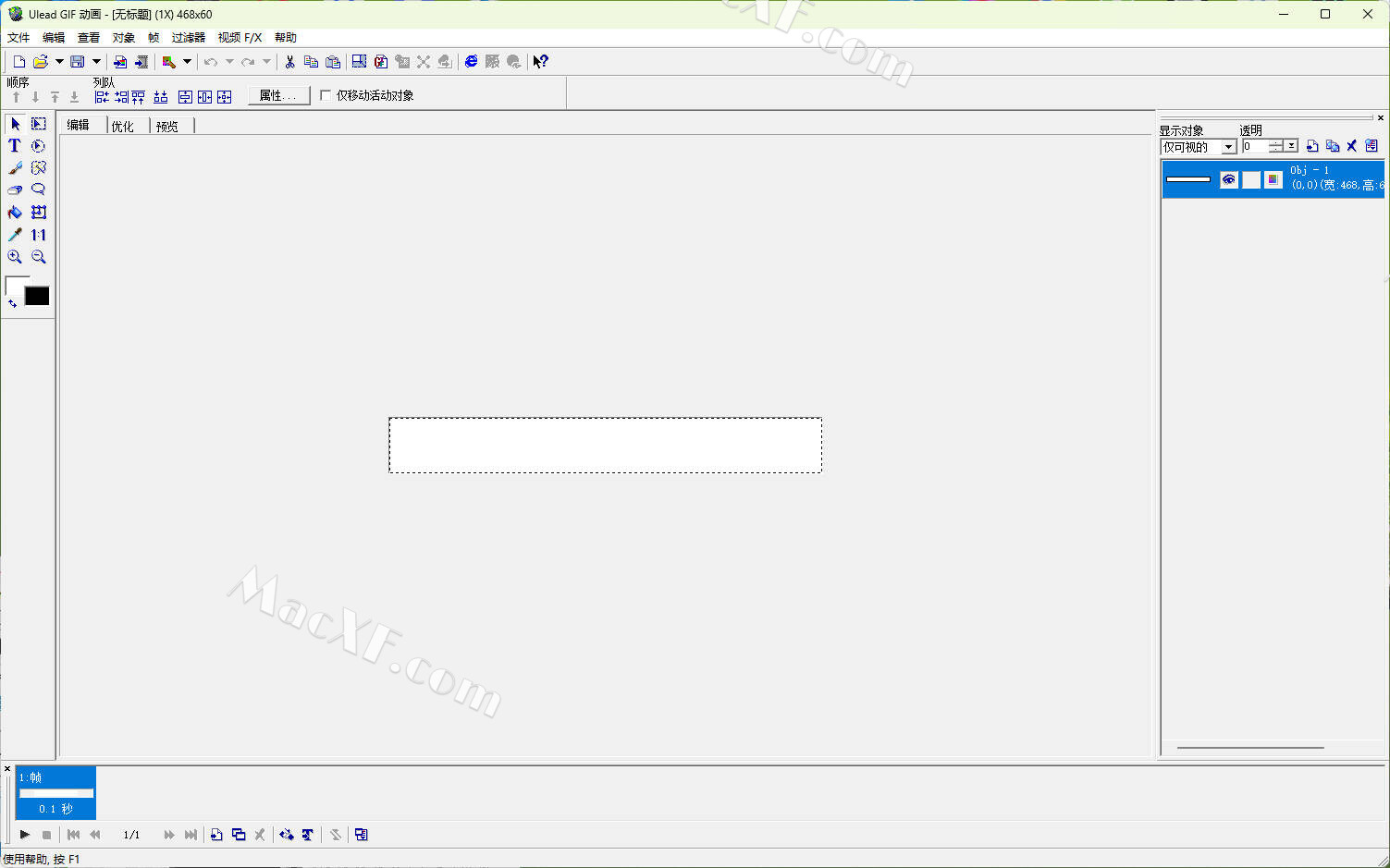Click the rectangle selection tool

tap(38, 124)
